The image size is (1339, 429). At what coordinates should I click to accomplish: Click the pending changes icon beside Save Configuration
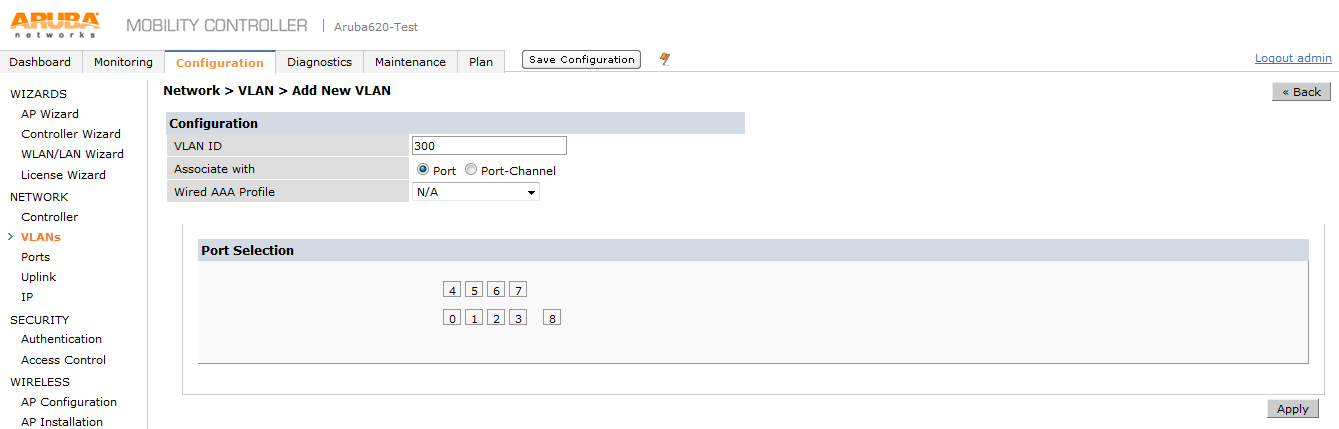tap(664, 60)
